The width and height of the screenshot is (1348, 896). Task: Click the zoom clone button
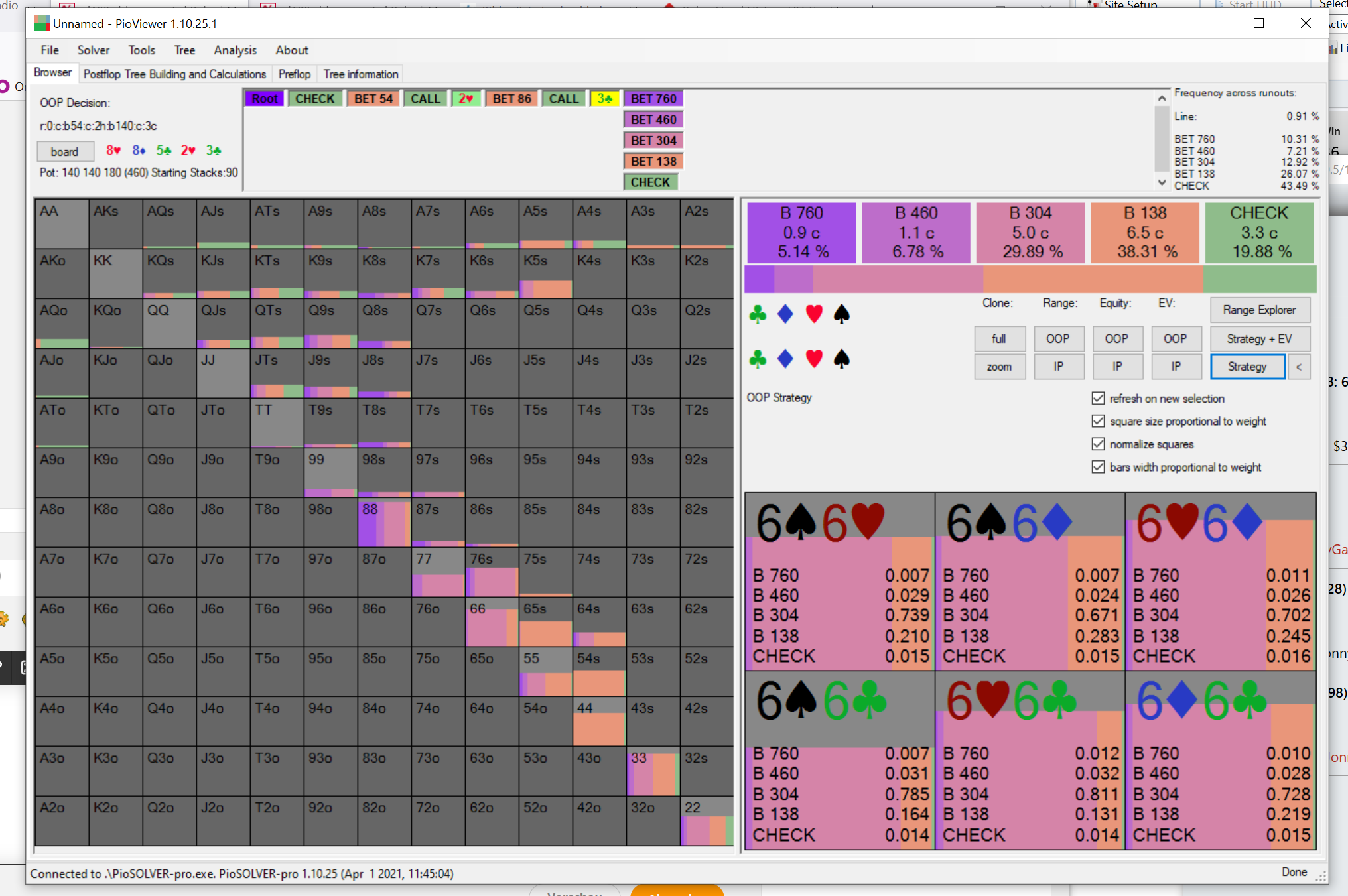pos(999,367)
